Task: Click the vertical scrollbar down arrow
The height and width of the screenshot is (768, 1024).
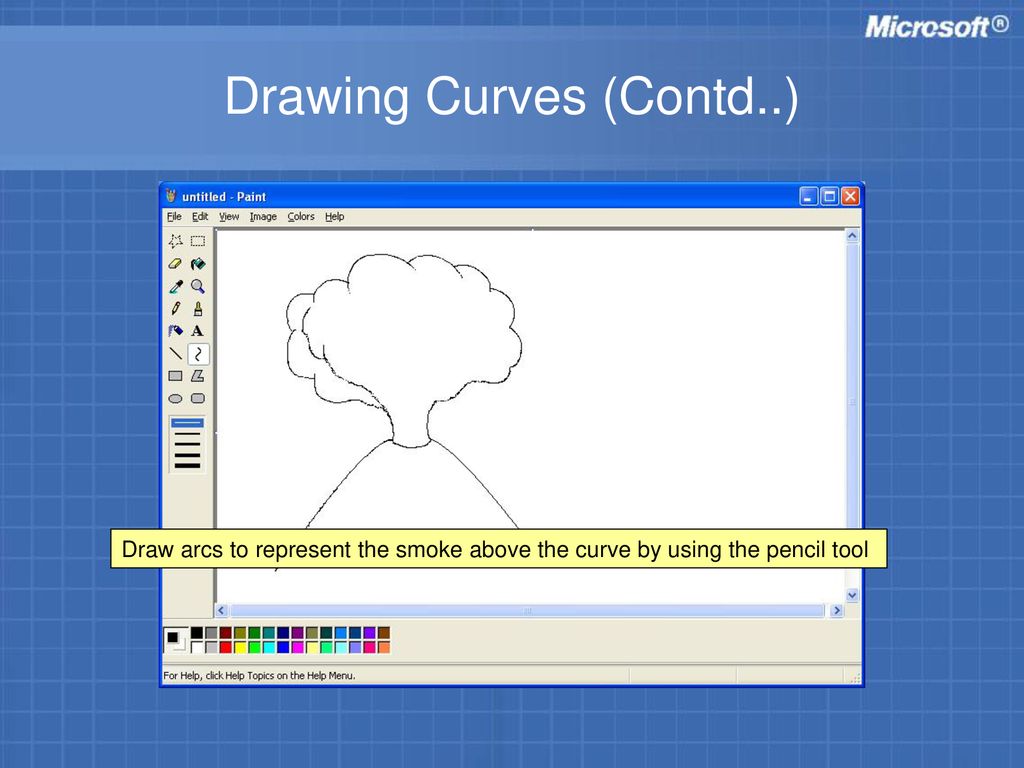Action: point(852,595)
